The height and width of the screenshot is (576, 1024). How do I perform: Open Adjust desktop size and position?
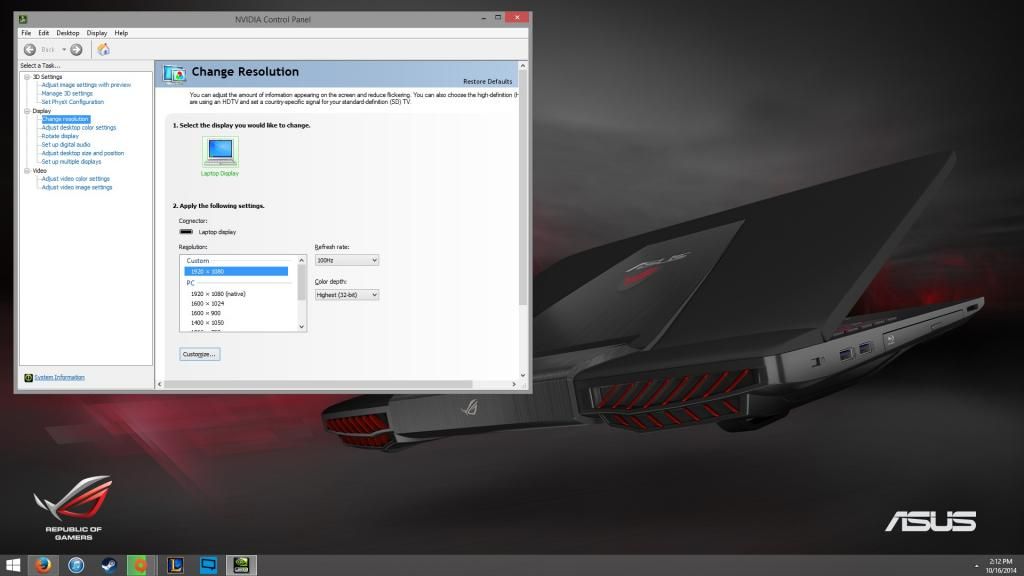point(83,153)
